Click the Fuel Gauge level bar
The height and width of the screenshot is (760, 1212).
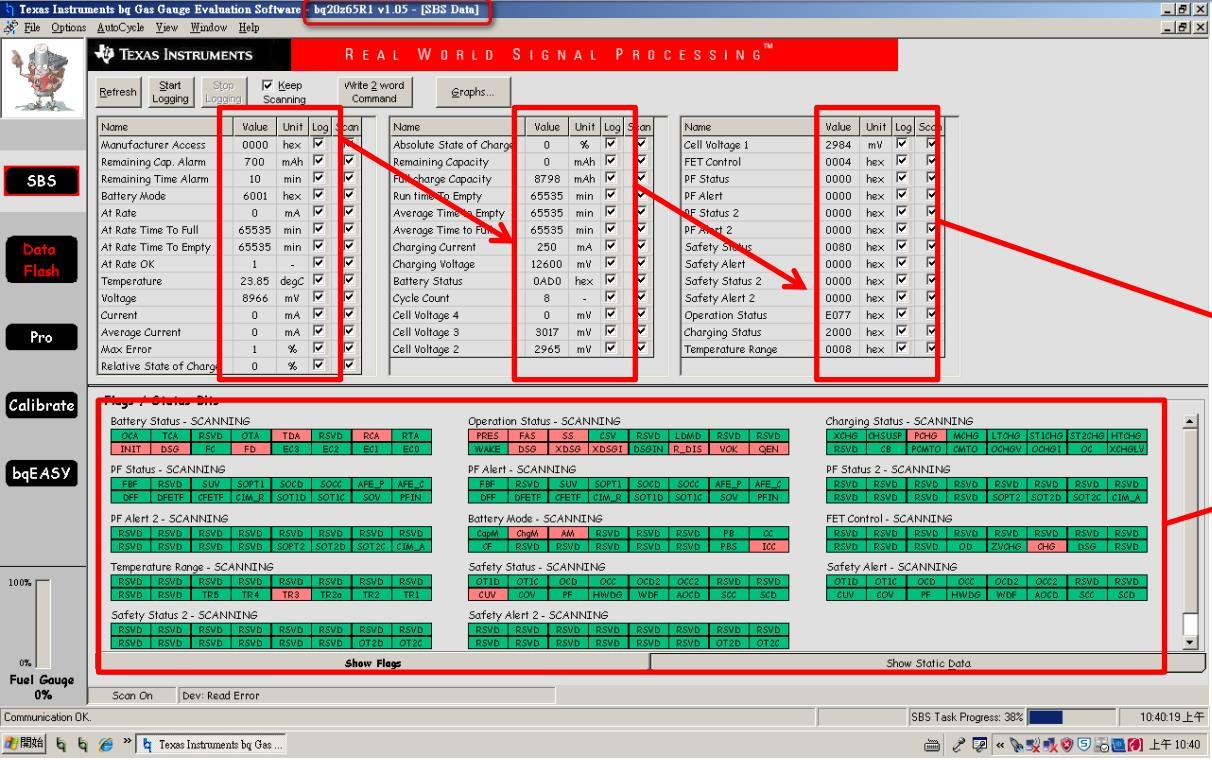[43, 622]
